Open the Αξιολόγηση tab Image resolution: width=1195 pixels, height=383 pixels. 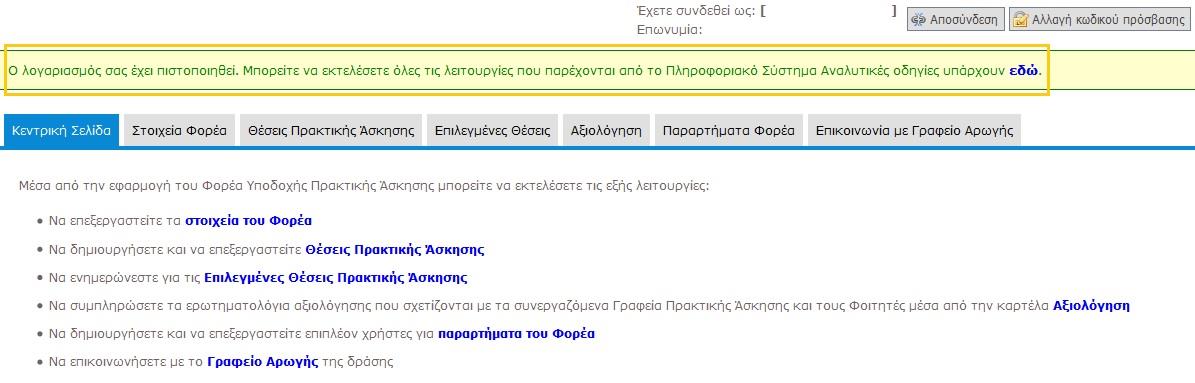point(606,130)
